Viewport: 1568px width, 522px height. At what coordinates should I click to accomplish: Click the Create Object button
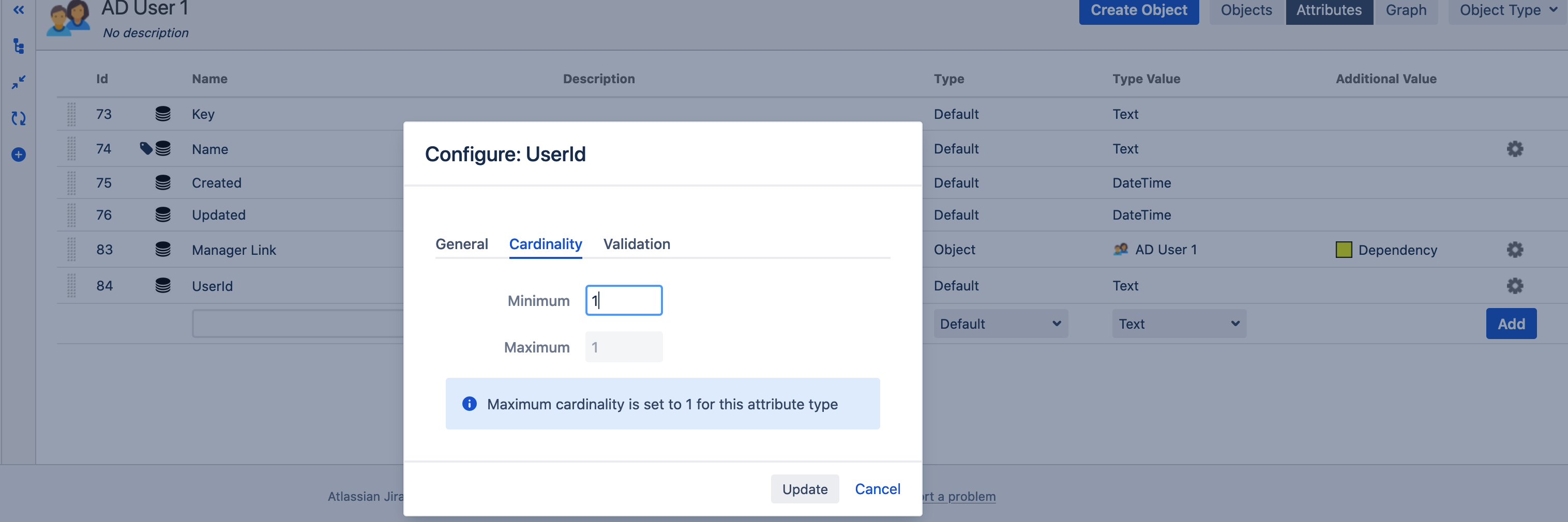(1139, 10)
